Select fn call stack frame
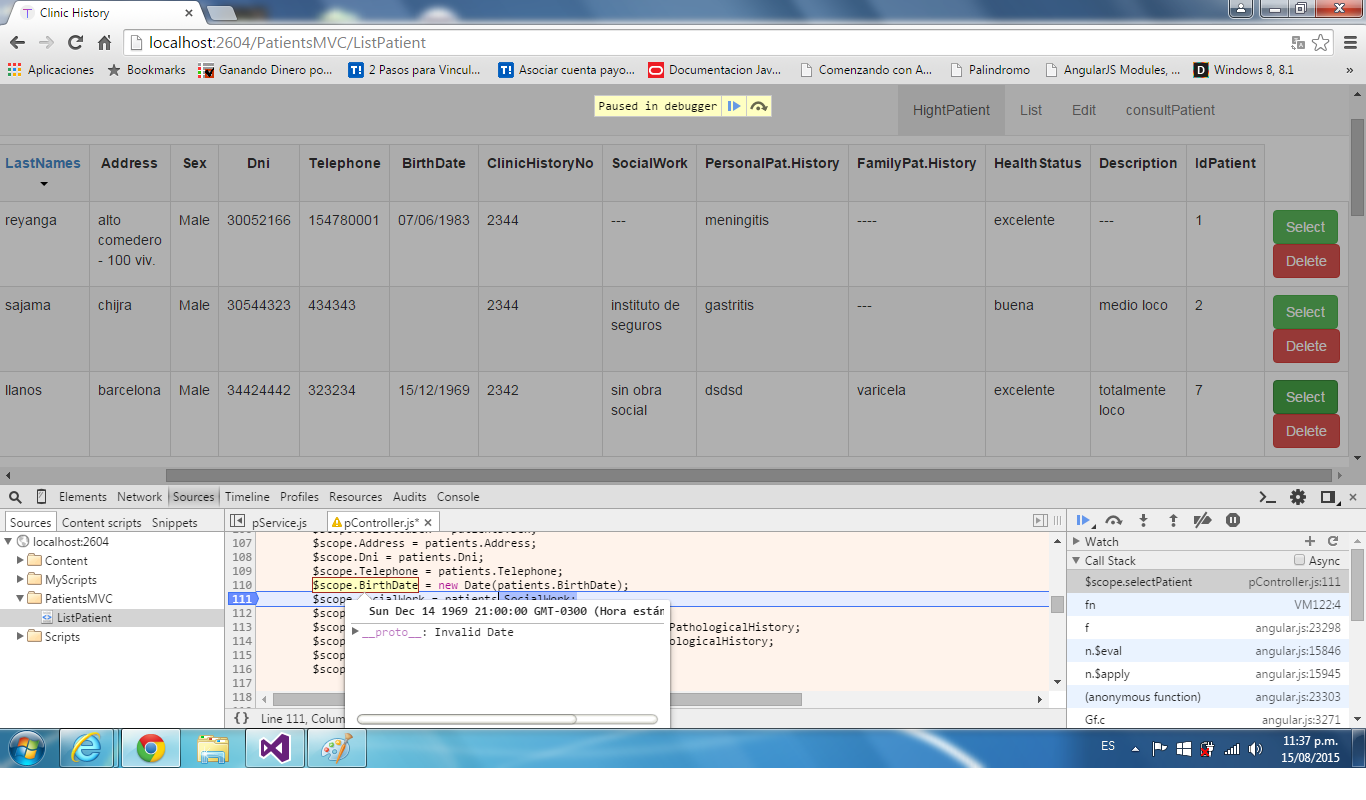1366x800 pixels. (1208, 605)
